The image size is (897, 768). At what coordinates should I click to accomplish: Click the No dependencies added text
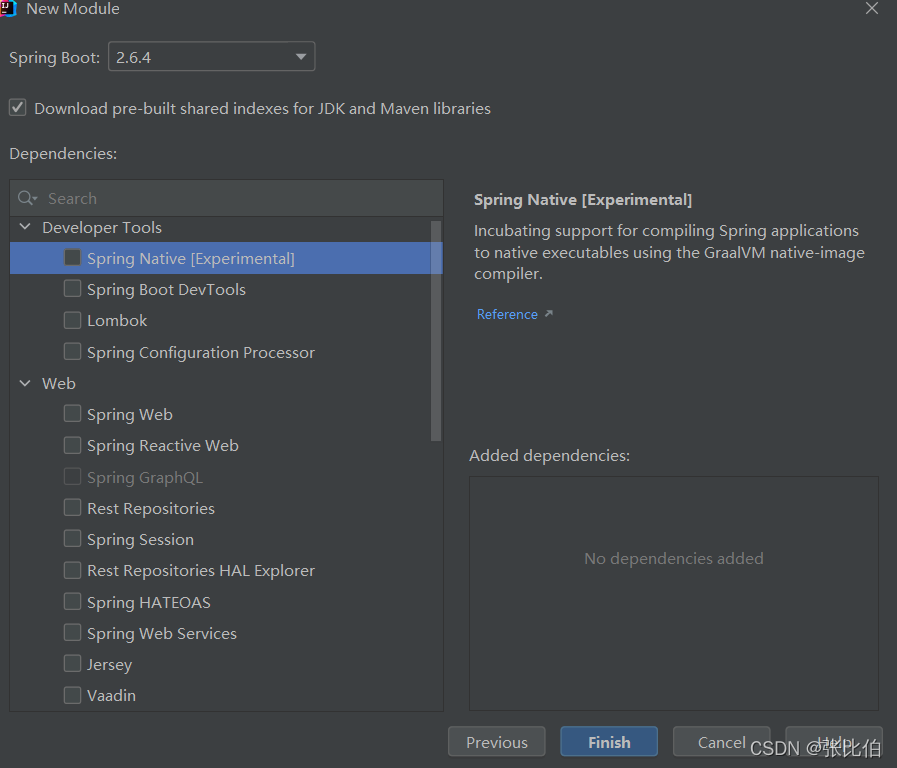tap(673, 558)
